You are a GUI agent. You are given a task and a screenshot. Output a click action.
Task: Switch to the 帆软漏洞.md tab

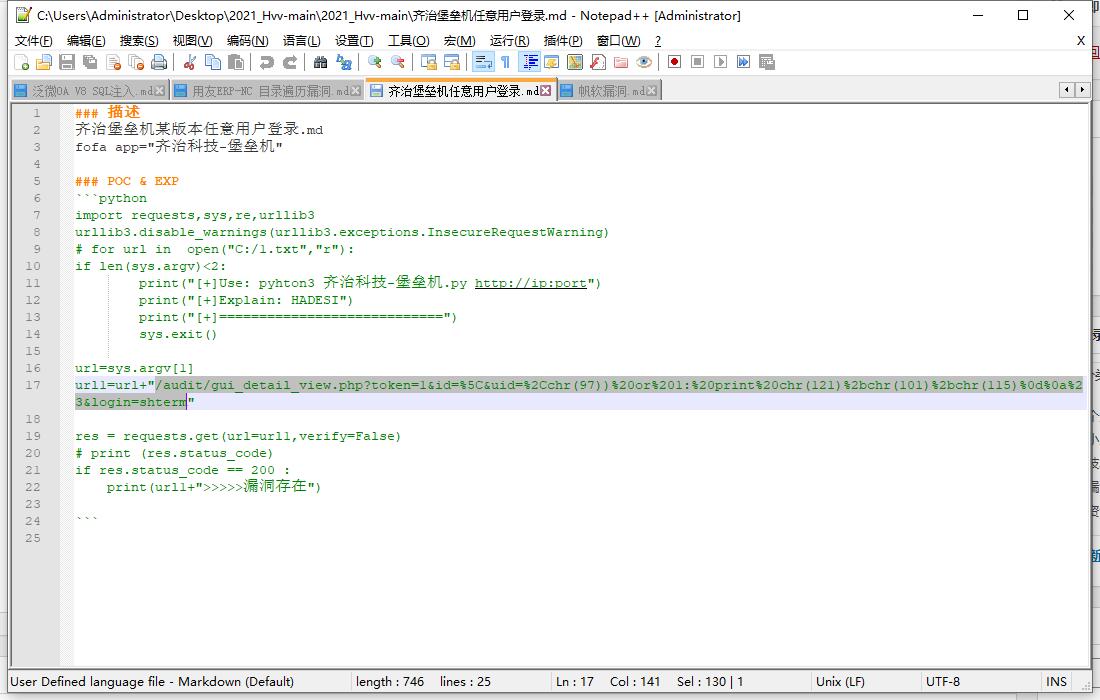pyautogui.click(x=609, y=90)
